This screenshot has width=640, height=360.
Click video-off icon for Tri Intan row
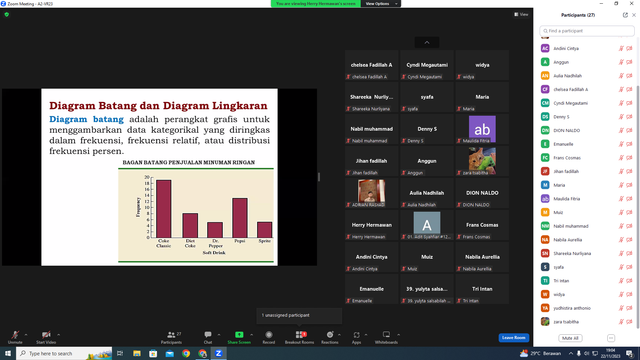pos(629,281)
